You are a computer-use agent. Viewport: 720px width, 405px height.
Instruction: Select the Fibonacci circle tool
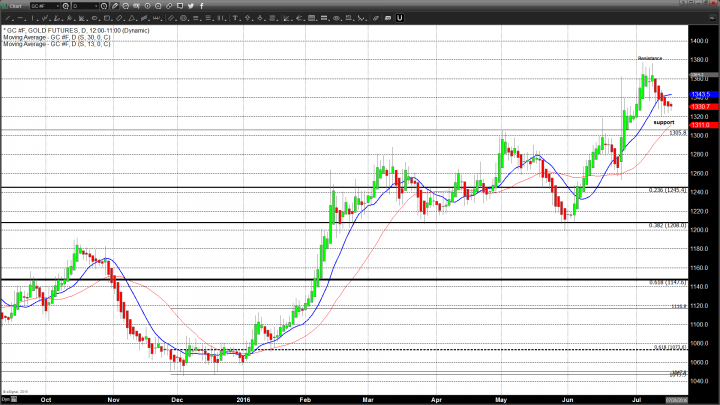pos(184,18)
